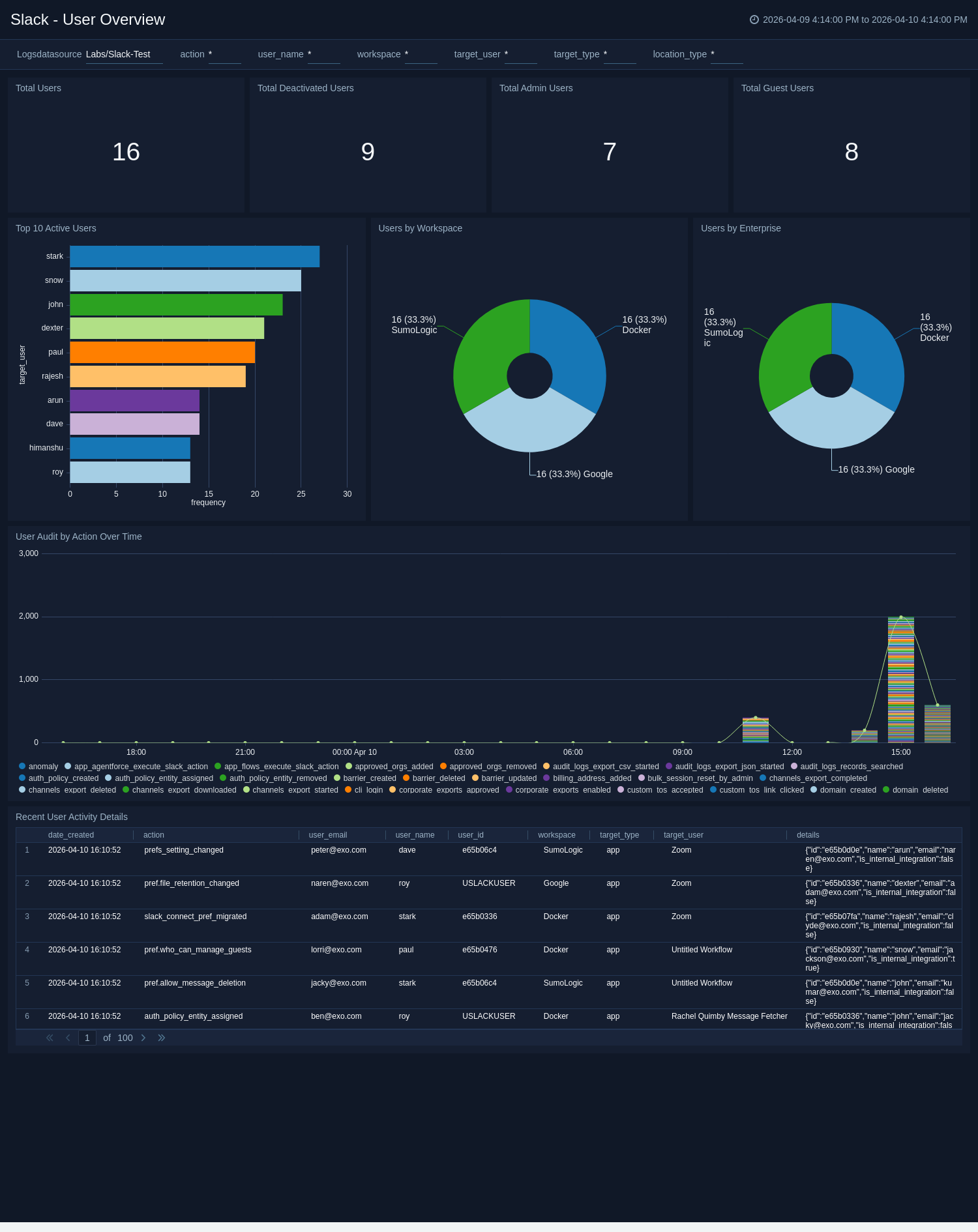Sort table by workspace column header
978x1232 pixels.
pos(556,835)
